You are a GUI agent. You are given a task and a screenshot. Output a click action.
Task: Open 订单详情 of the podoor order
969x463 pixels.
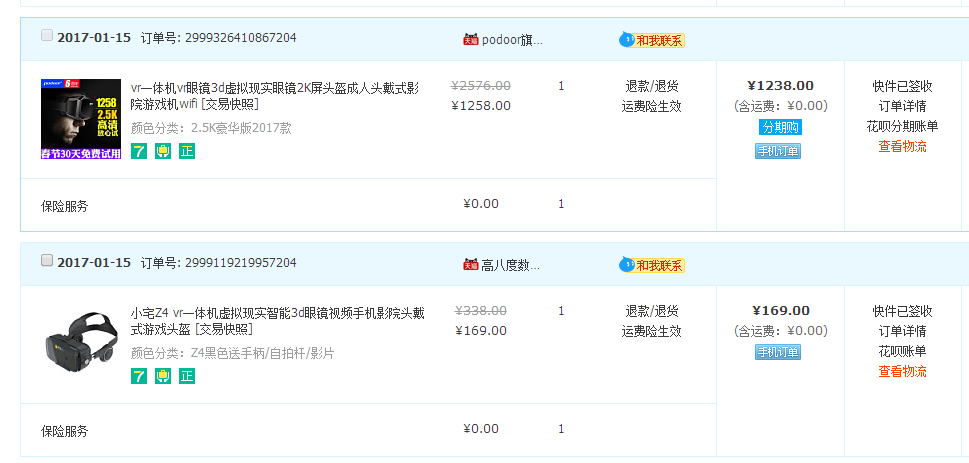[x=902, y=106]
